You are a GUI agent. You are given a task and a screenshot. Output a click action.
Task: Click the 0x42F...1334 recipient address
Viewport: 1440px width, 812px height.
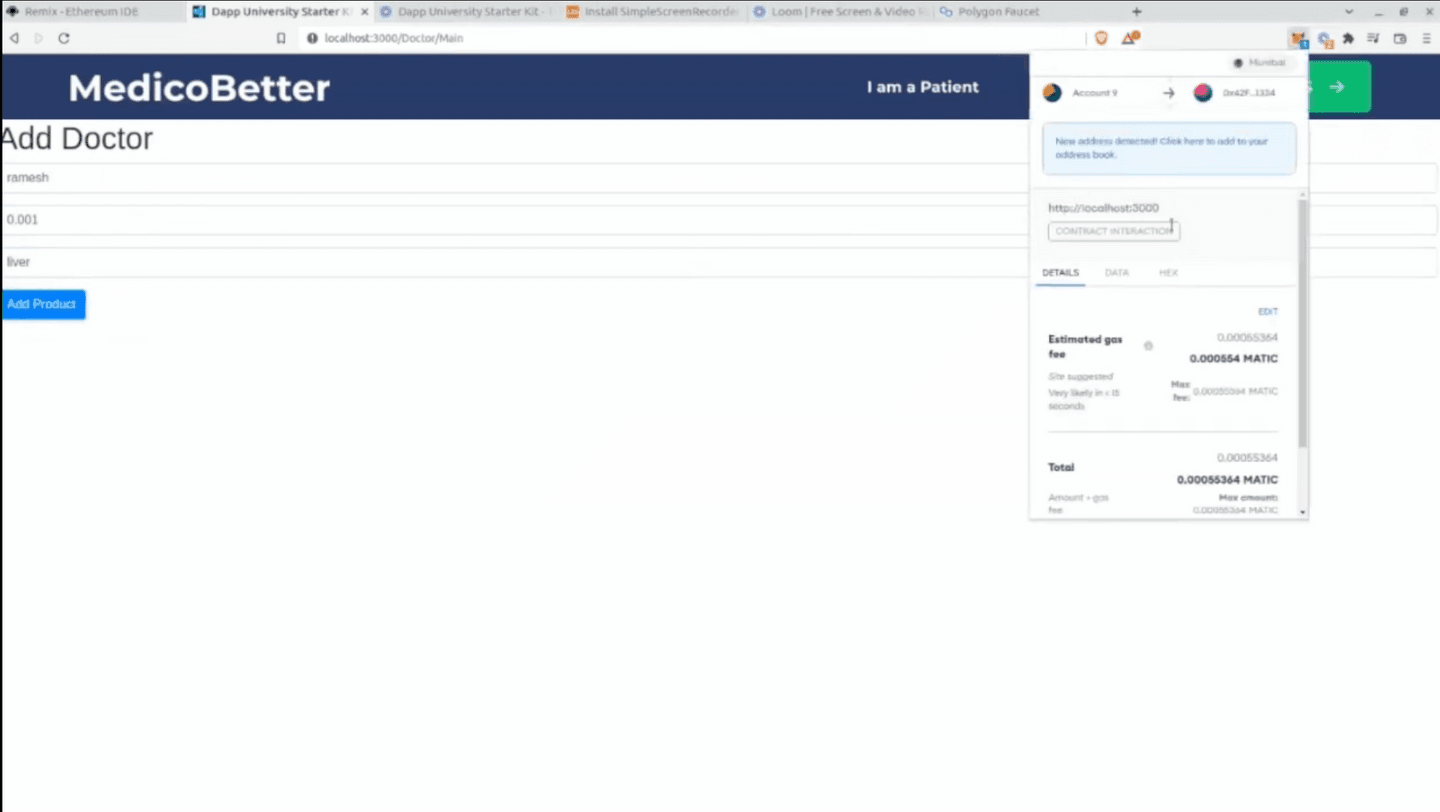tap(1249, 93)
